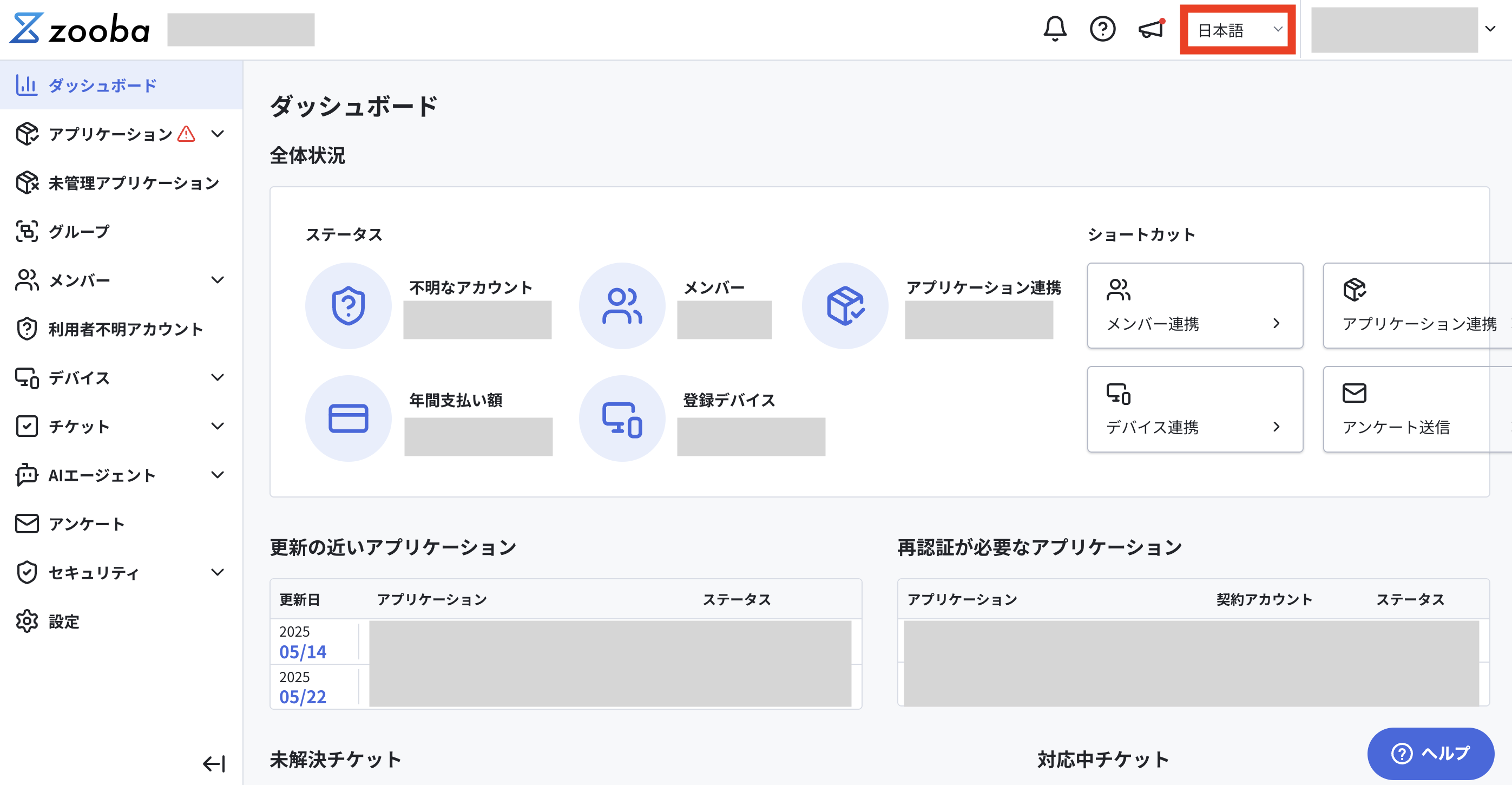Viewport: 1512px width, 785px height.
Task: Click the セキュリティ shield icon in sidebar
Action: [27, 572]
